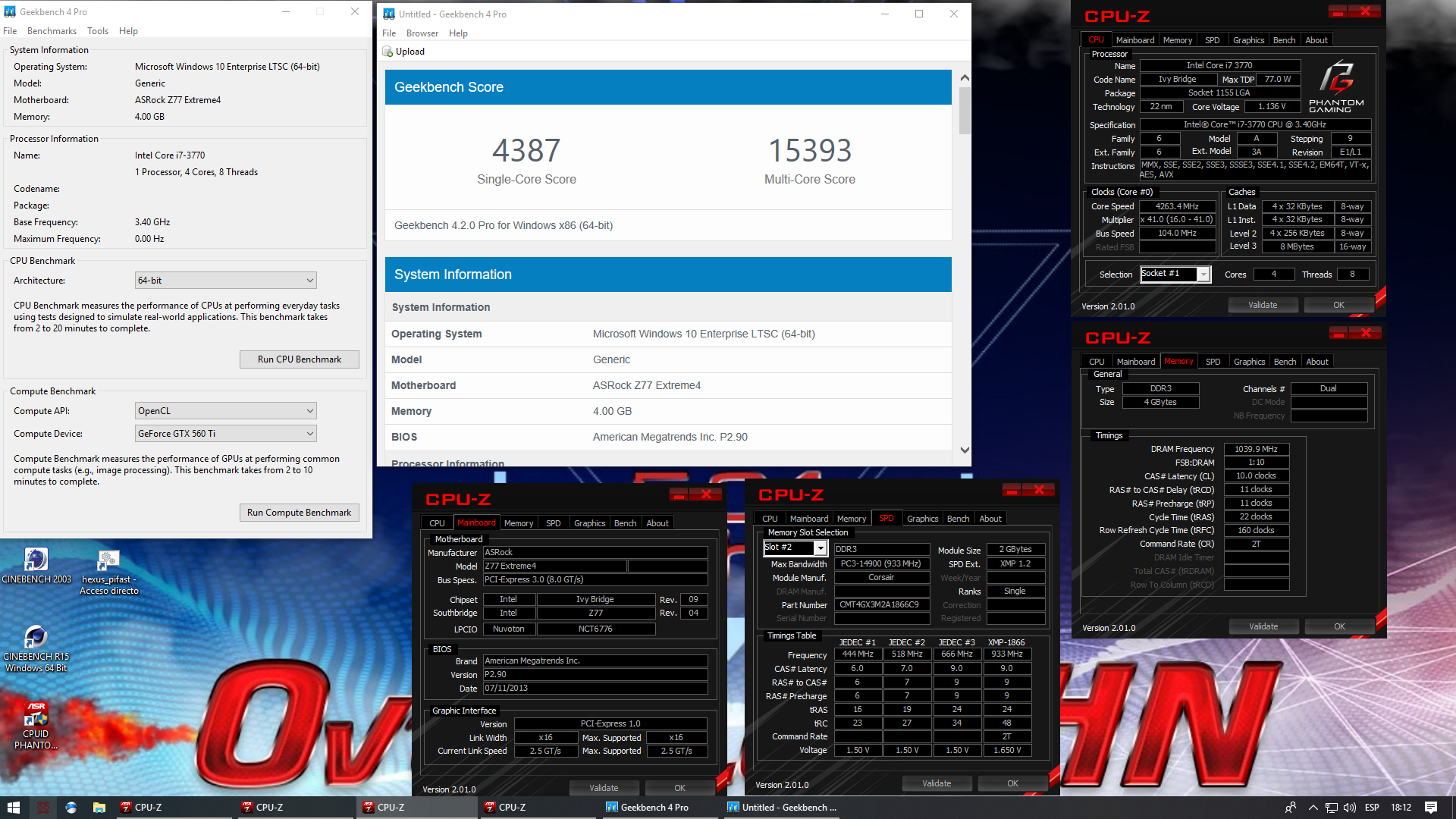Click Part Number CMT4GX3M2A1866C9 field
This screenshot has width=1456, height=819.
[882, 605]
